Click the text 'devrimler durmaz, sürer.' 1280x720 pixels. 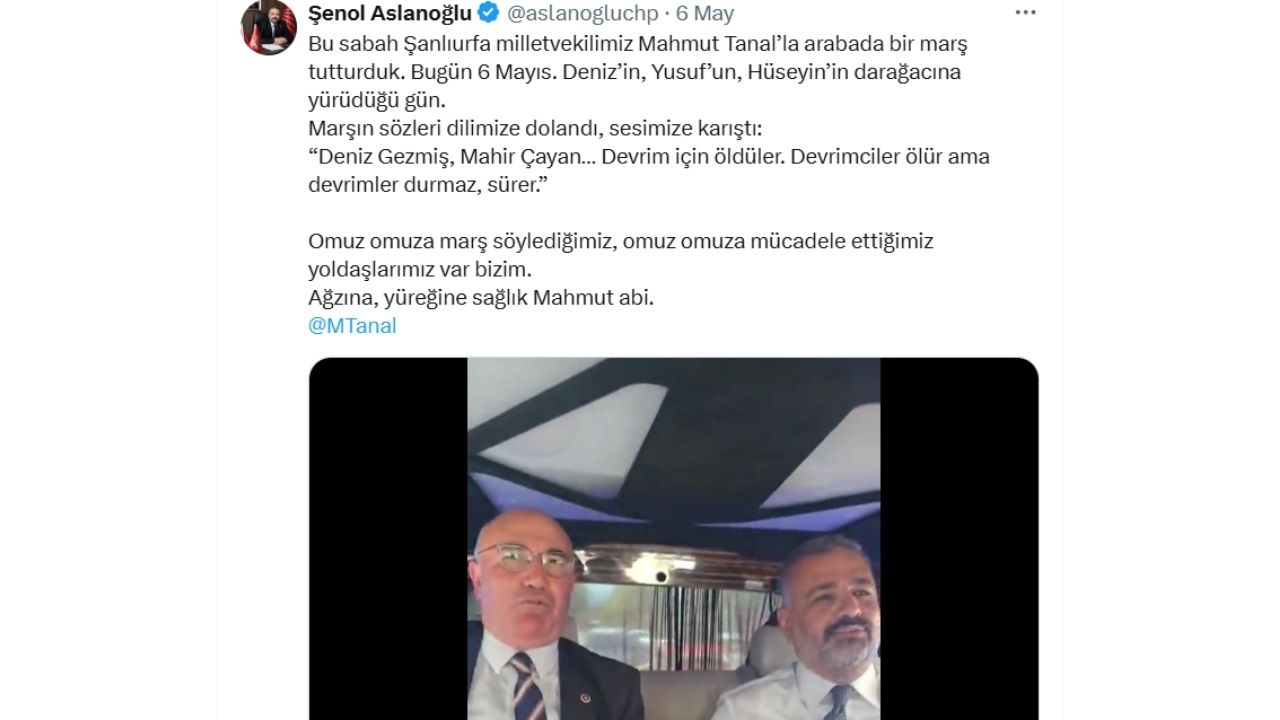pos(430,185)
